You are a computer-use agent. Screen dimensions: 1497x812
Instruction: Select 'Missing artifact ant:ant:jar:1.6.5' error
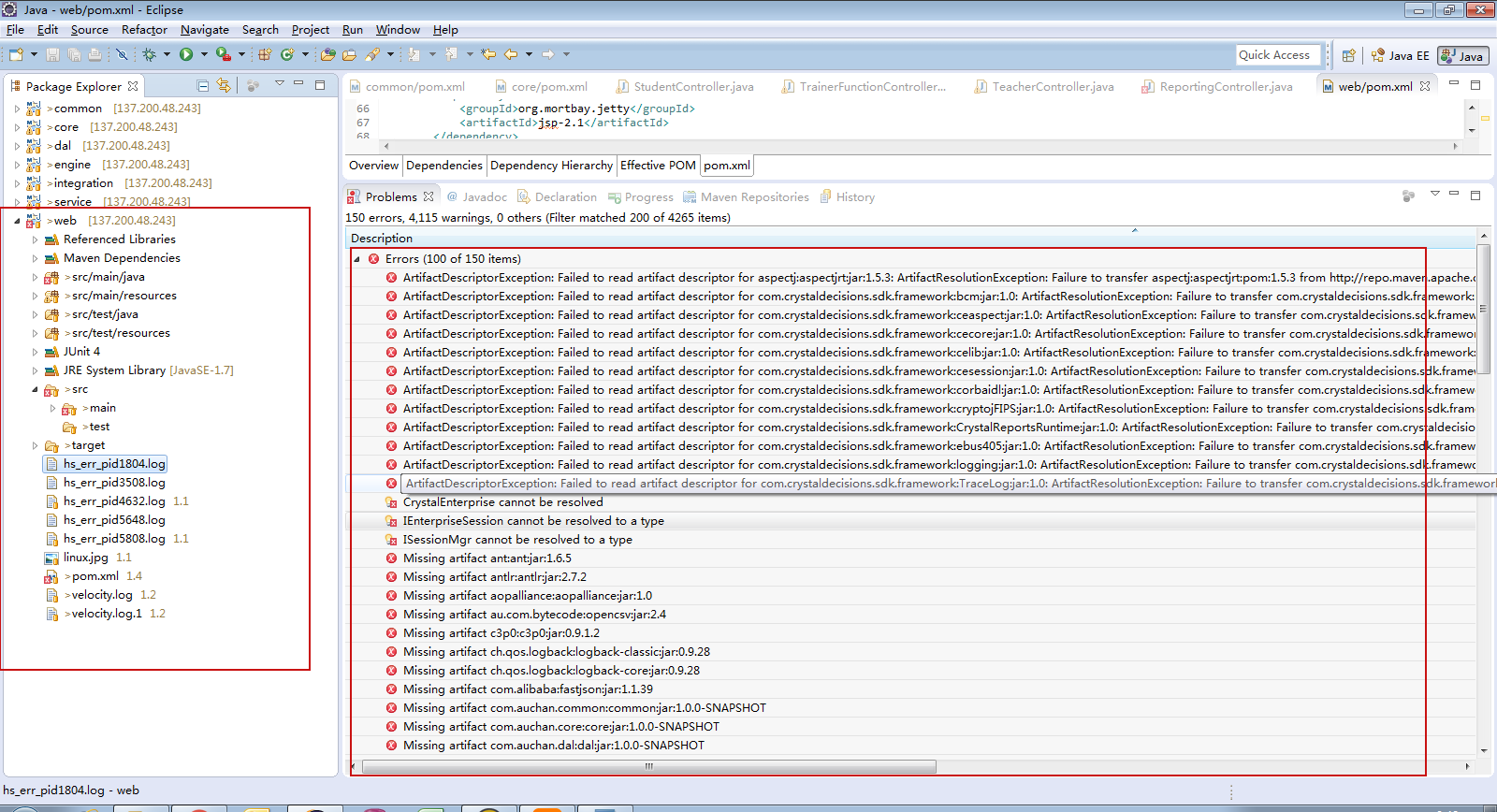click(x=487, y=558)
